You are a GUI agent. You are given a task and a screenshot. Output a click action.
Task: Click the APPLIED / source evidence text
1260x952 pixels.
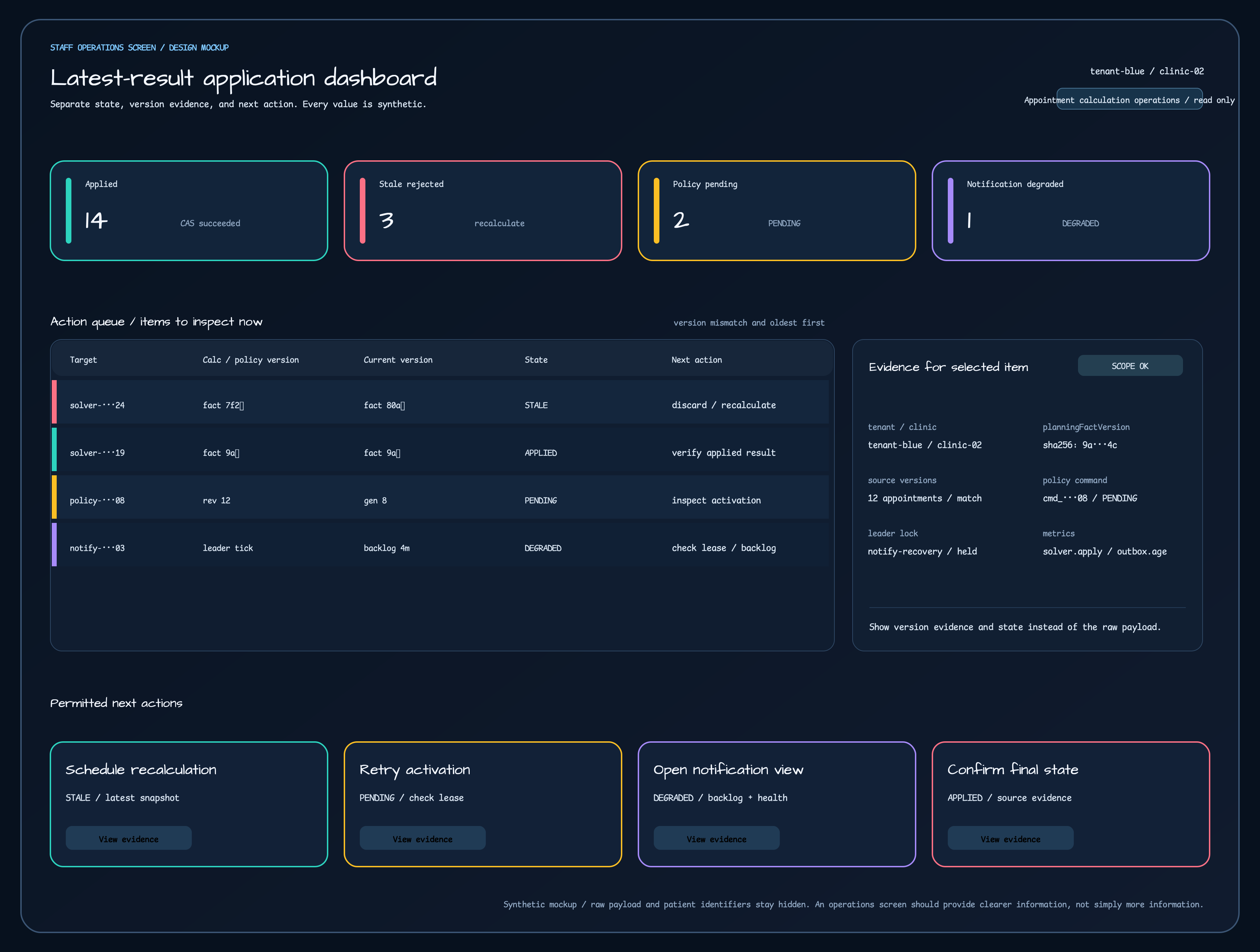(x=1009, y=798)
